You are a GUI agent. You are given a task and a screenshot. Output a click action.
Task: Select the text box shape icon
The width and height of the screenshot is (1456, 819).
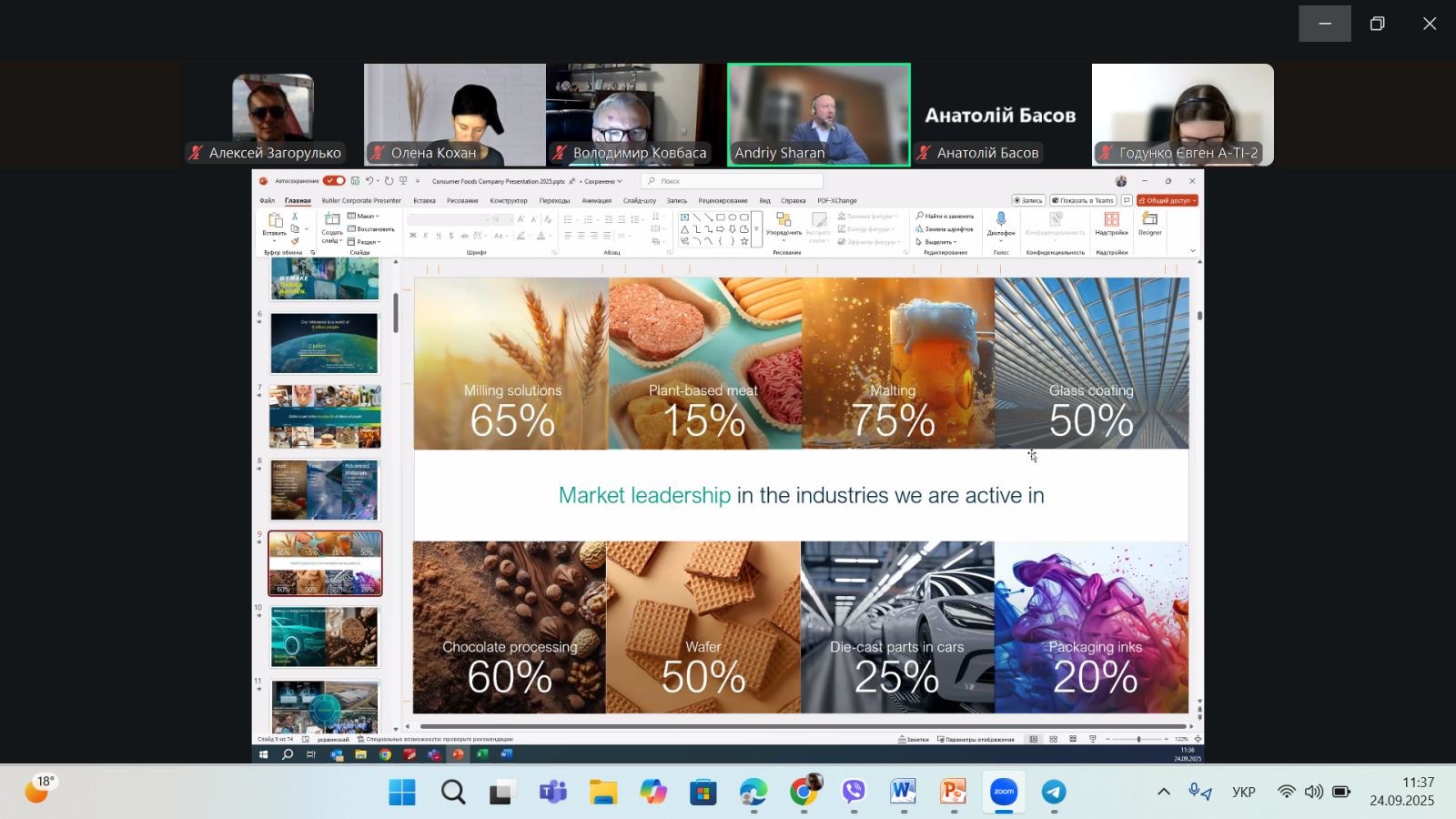coord(684,217)
